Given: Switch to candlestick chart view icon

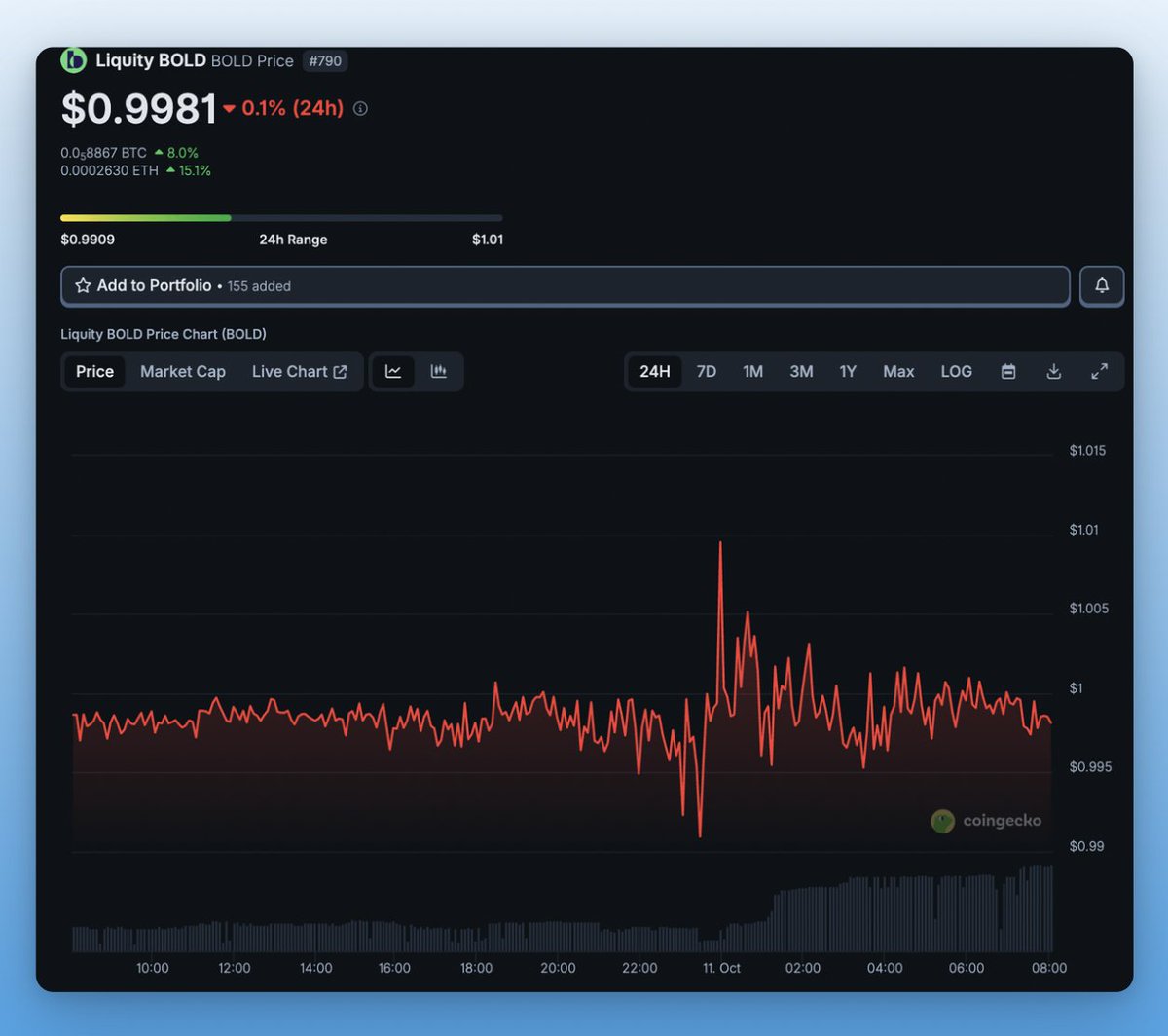Looking at the screenshot, I should click(x=439, y=371).
